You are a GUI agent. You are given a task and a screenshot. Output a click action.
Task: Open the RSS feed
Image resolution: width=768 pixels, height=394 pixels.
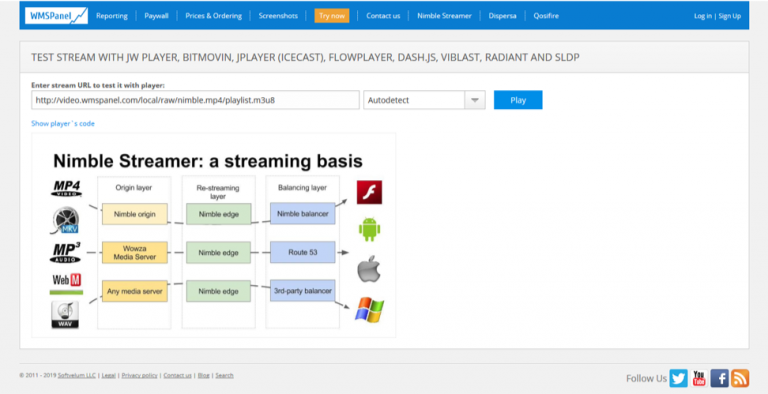click(x=740, y=378)
